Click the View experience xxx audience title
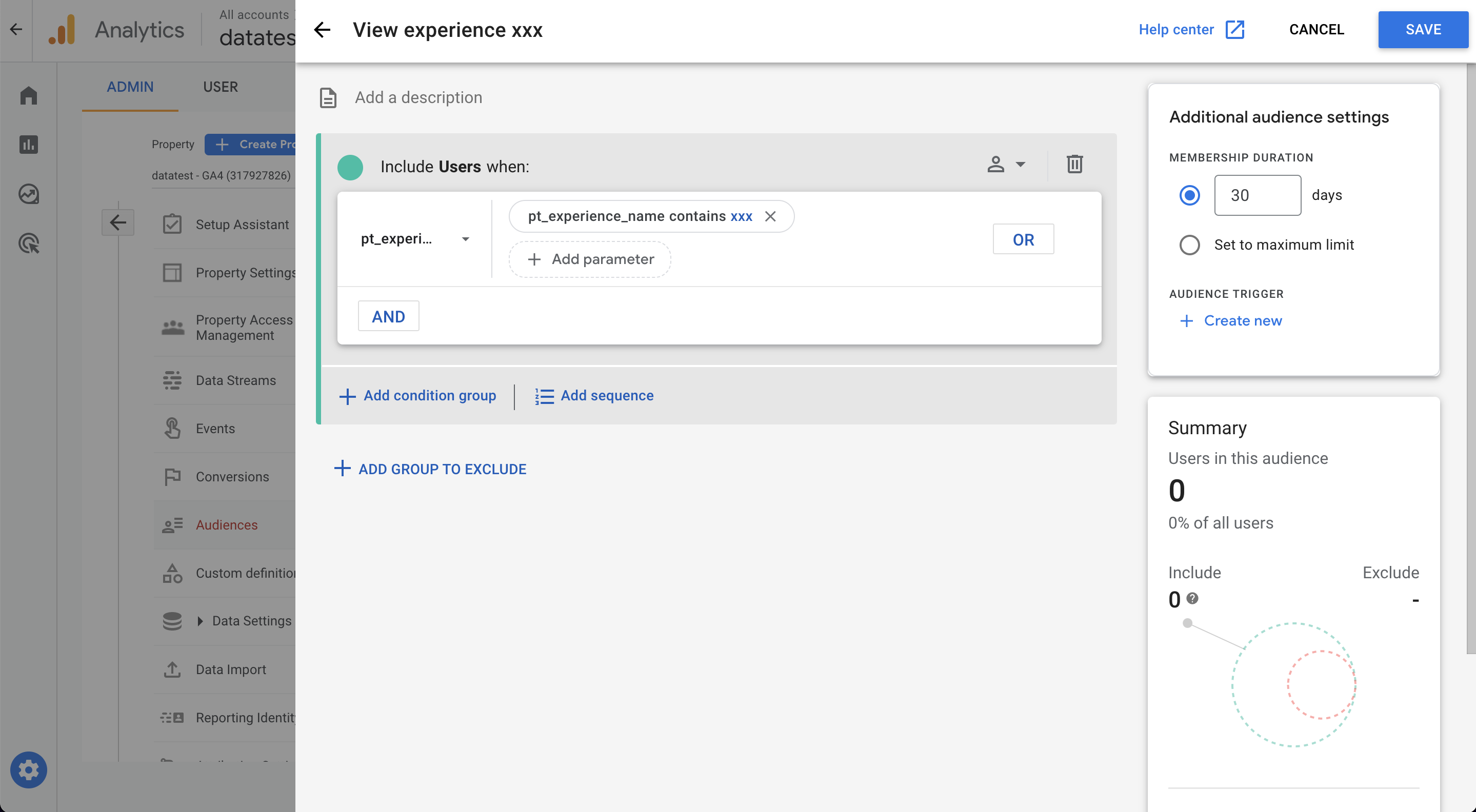1476x812 pixels. (x=448, y=30)
